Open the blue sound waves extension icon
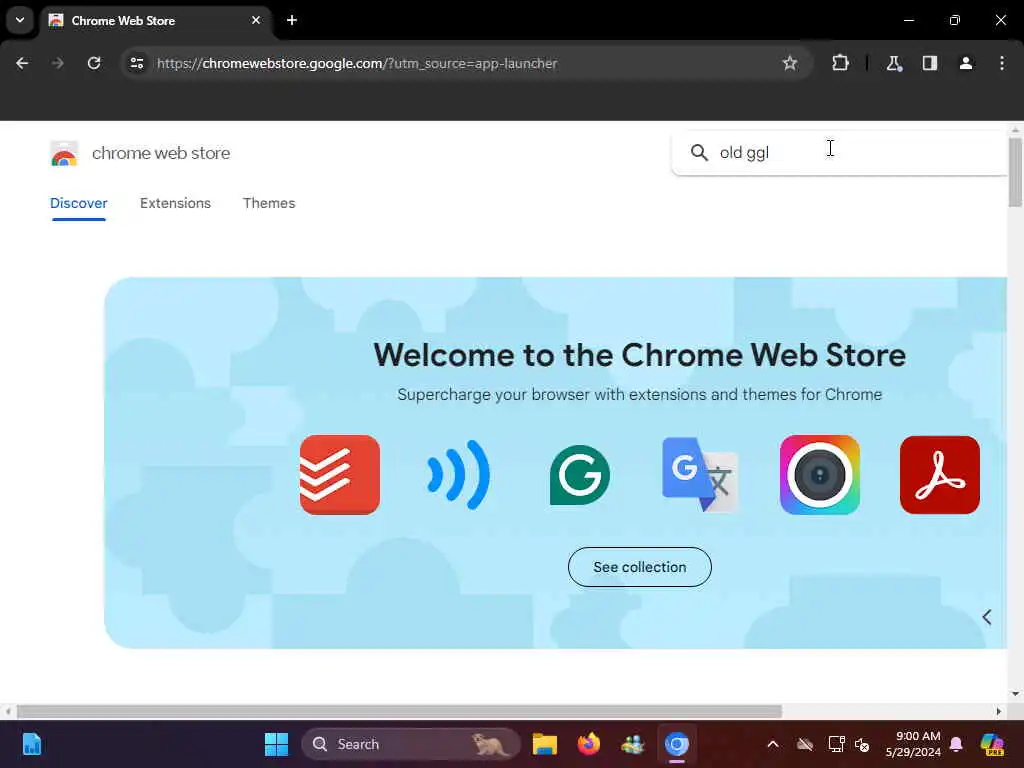The height and width of the screenshot is (768, 1024). [x=458, y=475]
